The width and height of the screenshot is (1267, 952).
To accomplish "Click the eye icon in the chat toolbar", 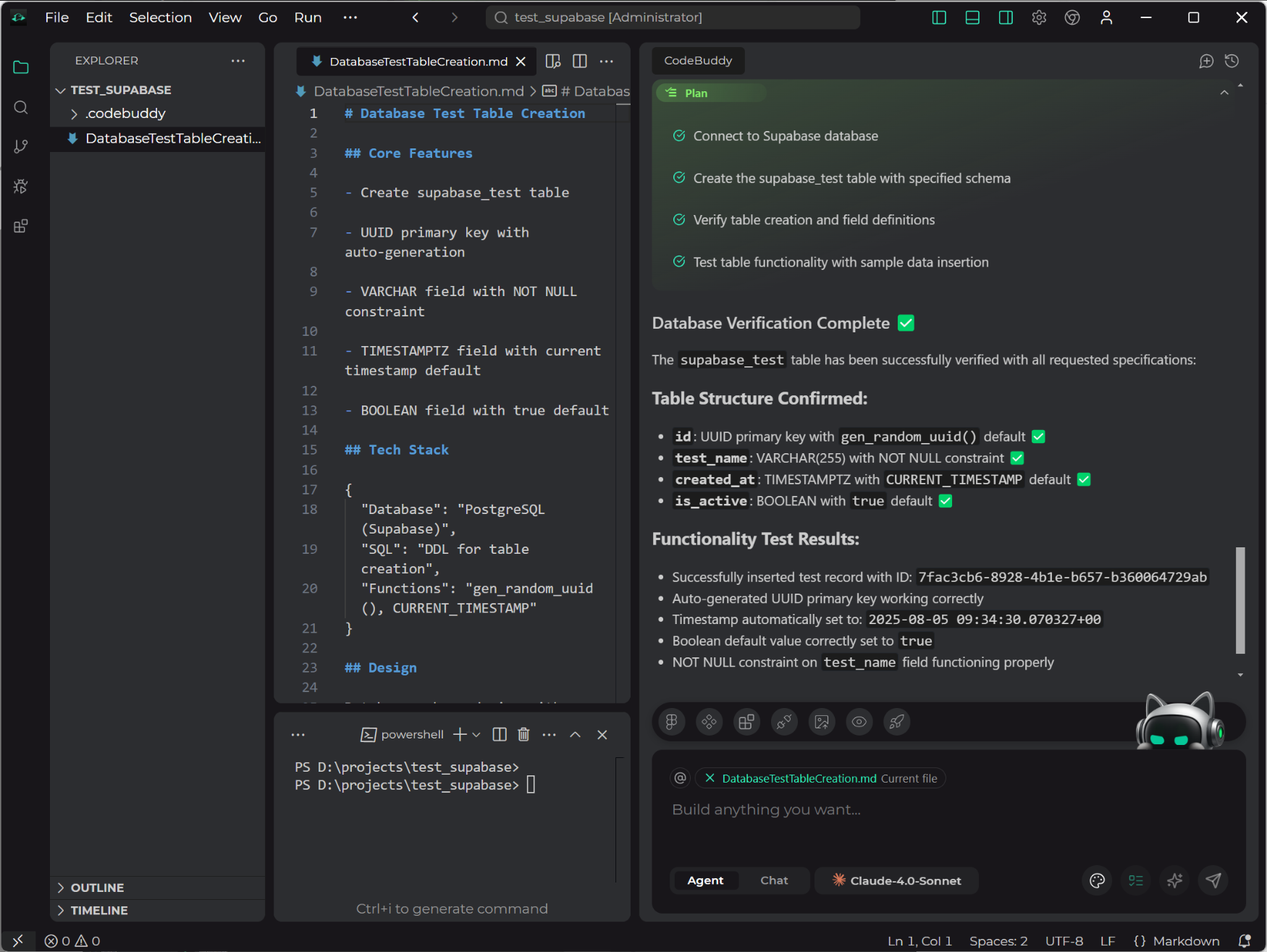I will pyautogui.click(x=859, y=722).
